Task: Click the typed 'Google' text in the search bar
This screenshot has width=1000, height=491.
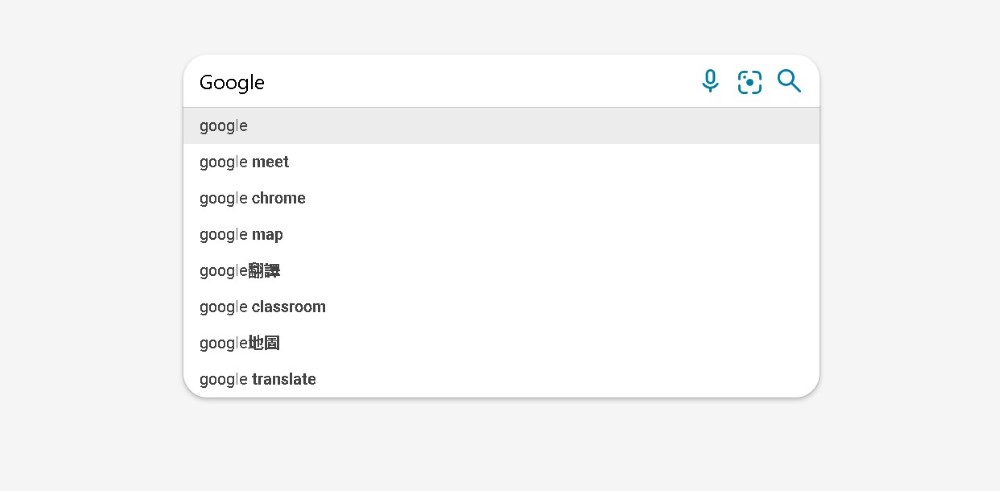Action: coord(232,82)
